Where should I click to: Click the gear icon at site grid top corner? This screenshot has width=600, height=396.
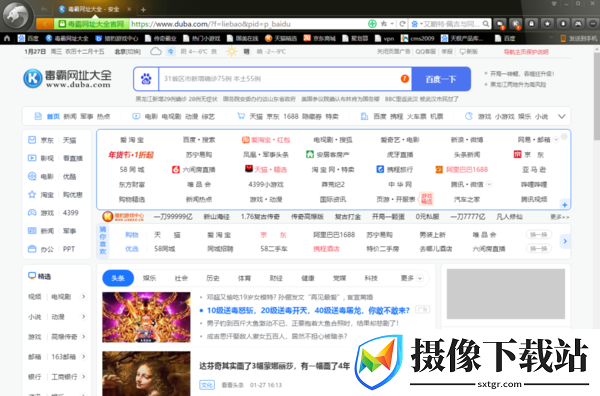tap(564, 136)
